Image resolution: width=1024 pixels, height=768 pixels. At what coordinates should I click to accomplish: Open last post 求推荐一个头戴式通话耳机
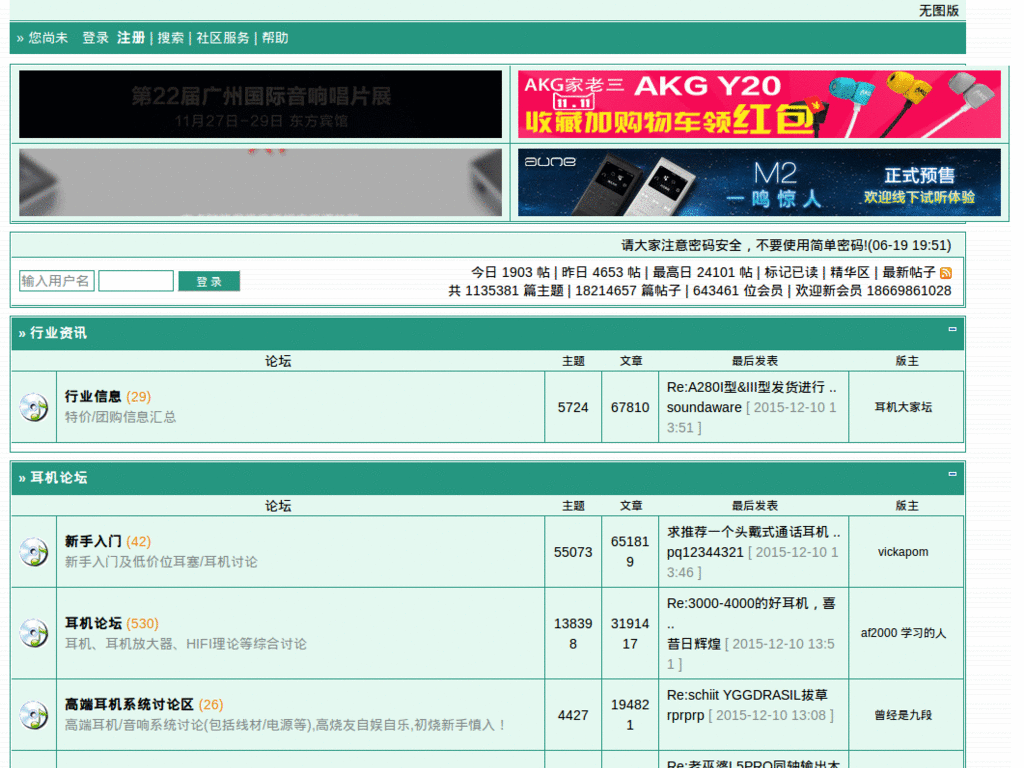click(753, 532)
